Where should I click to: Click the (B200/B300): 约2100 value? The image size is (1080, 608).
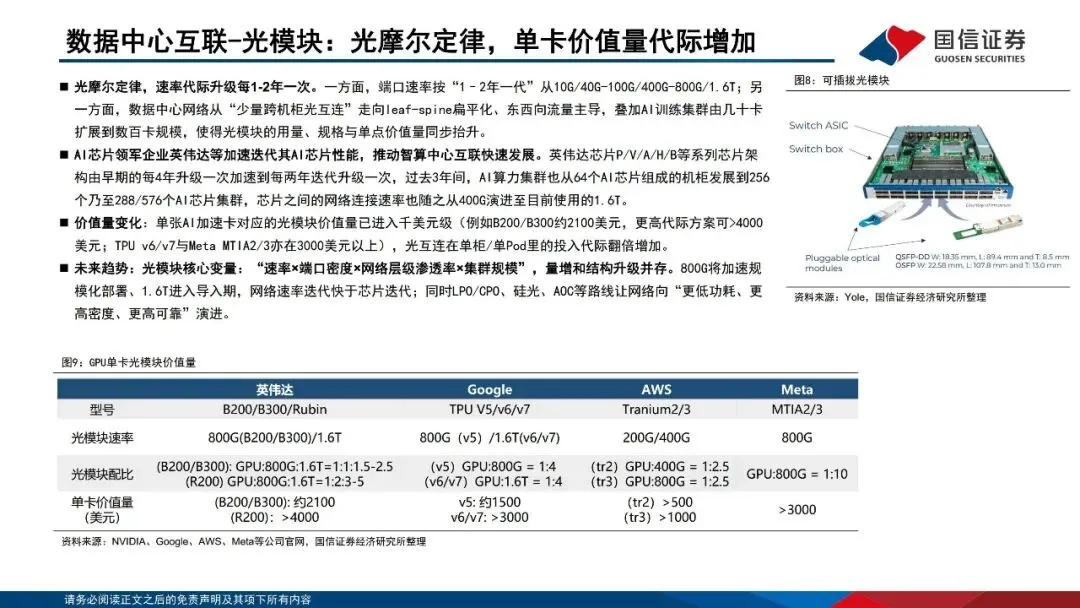274,502
